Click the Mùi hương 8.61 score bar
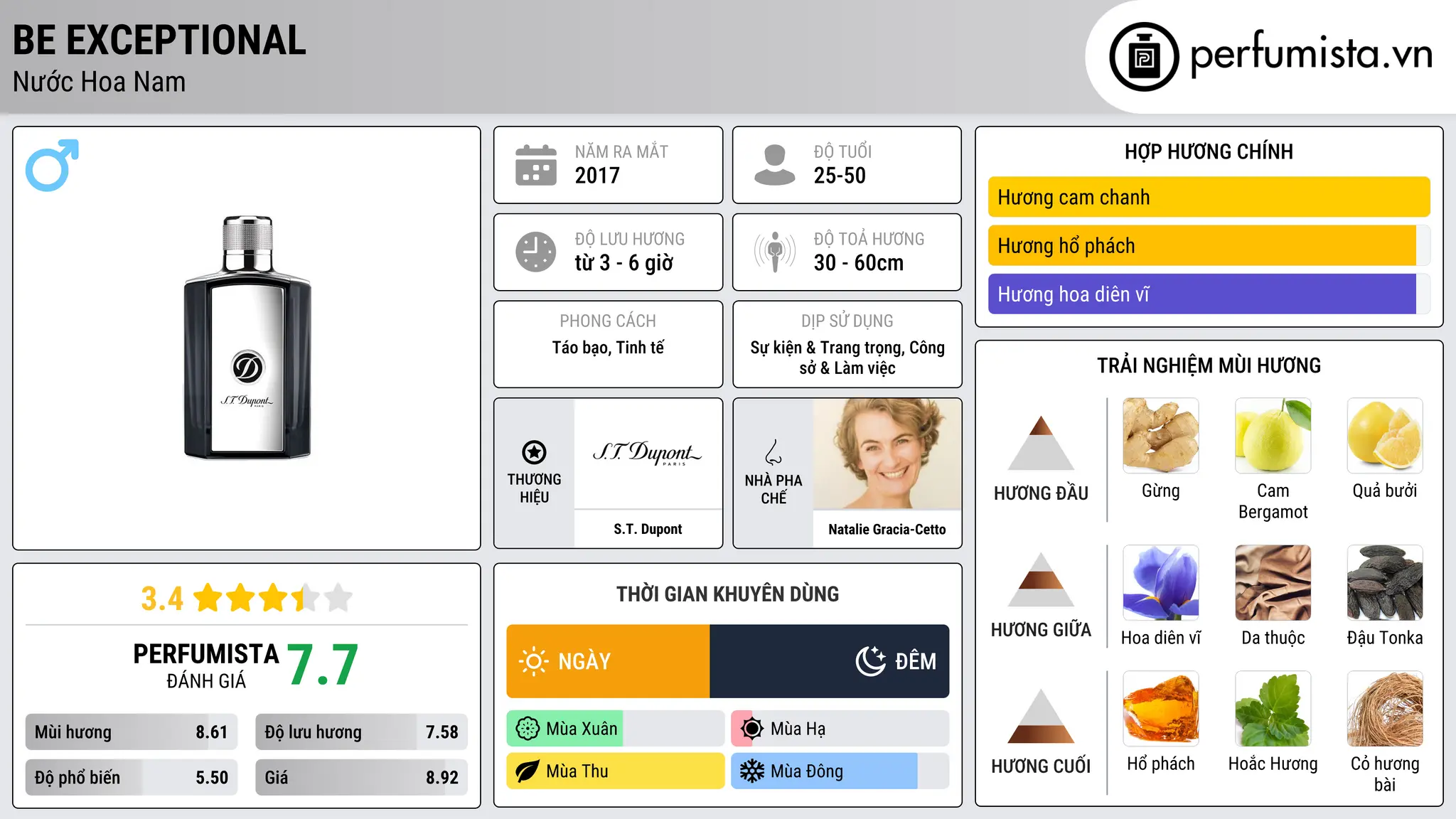 [132, 732]
